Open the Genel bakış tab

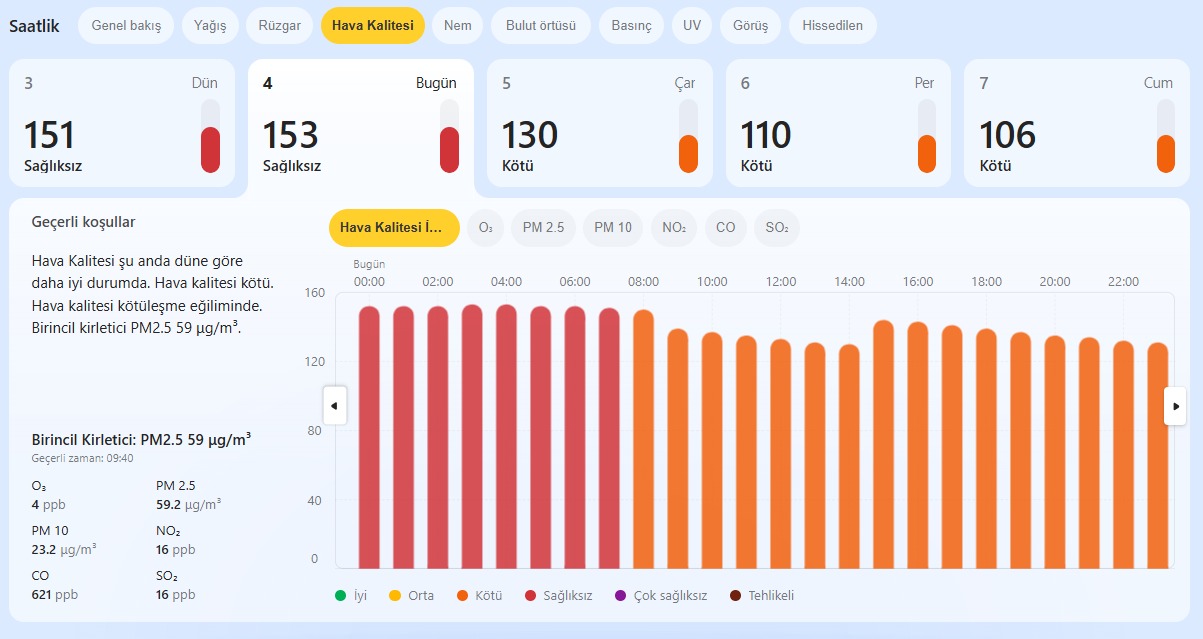(126, 26)
